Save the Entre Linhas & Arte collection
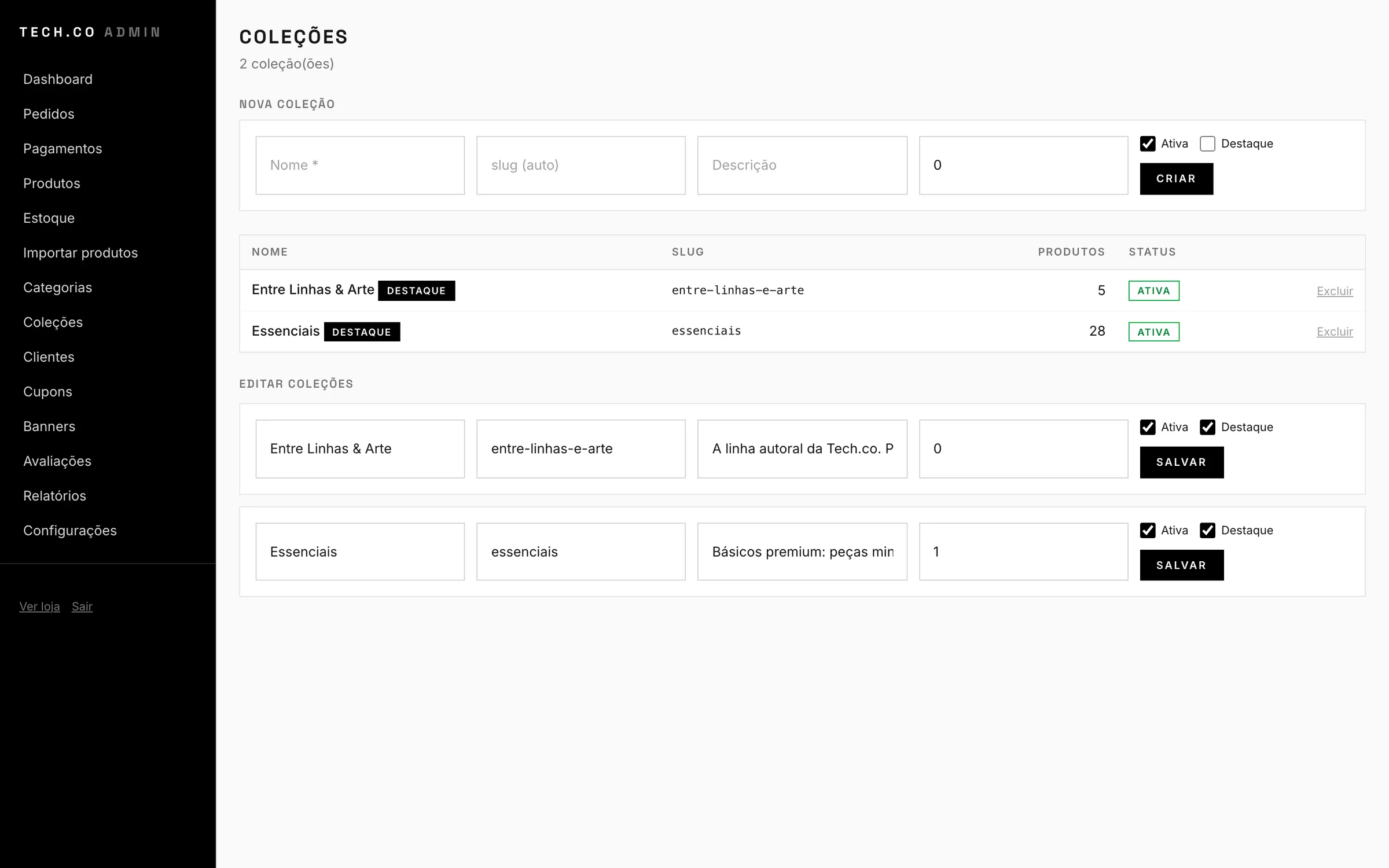Screen dimensions: 1389x868 1181,462
